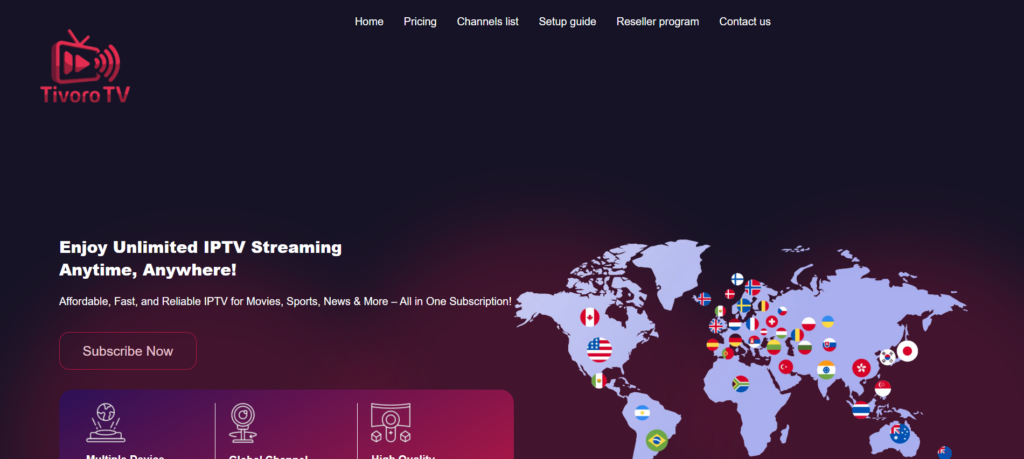
Task: Select the South Korea flag
Action: (887, 357)
